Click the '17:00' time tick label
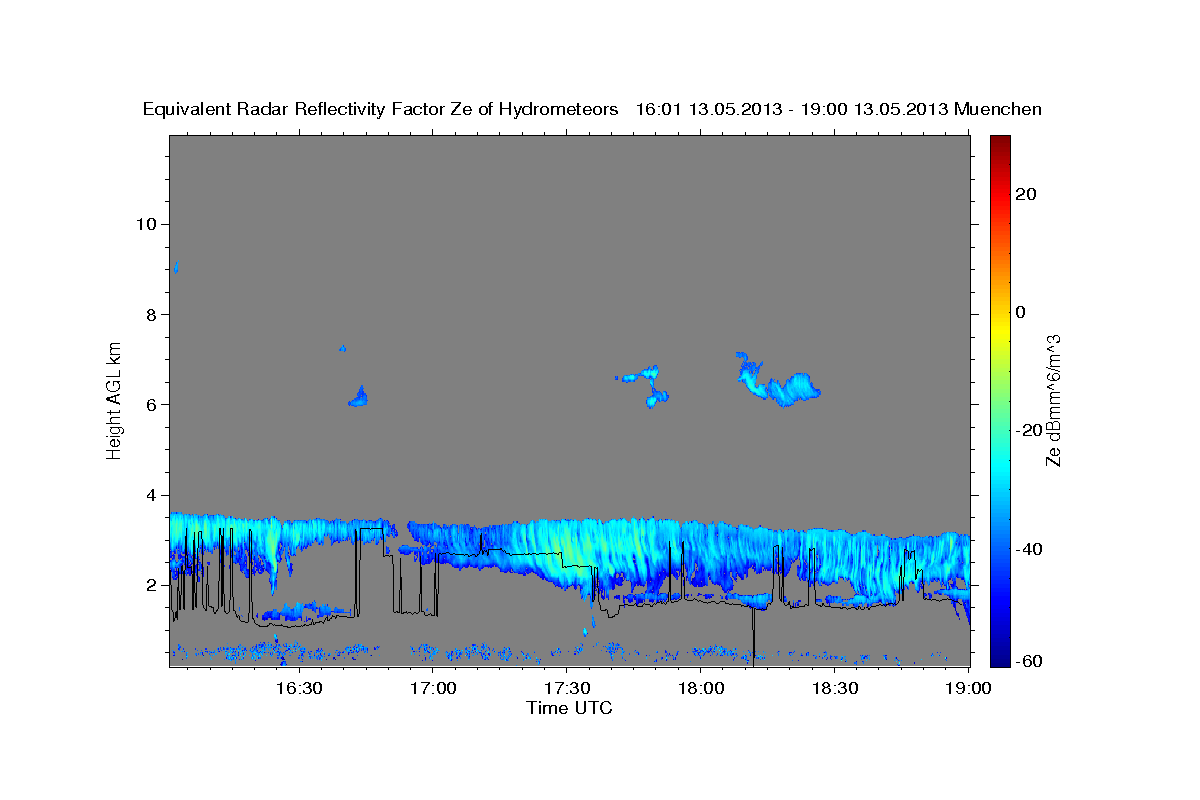Viewport: 1200px width, 800px height. pos(433,688)
